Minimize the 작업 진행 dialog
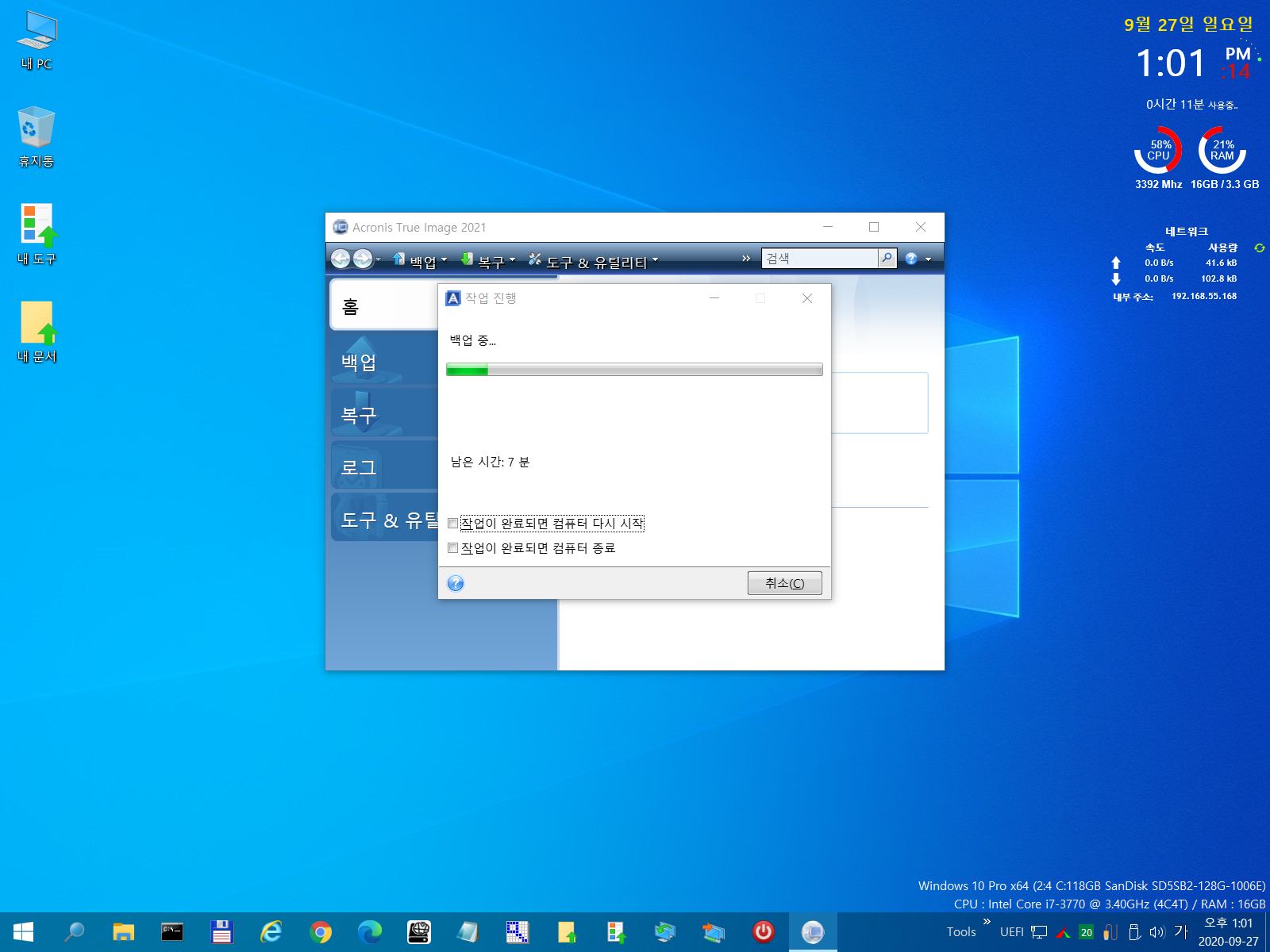The image size is (1270, 952). click(x=714, y=298)
